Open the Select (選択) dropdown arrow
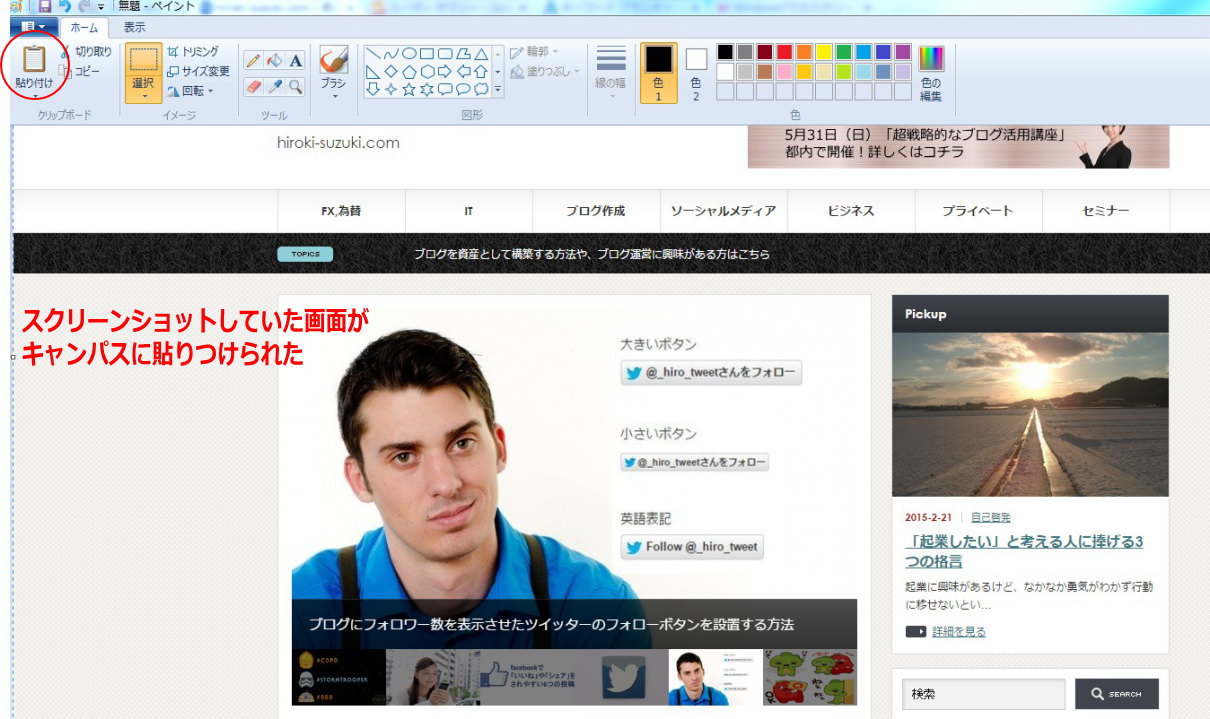This screenshot has height=719, width=1210. tap(143, 97)
